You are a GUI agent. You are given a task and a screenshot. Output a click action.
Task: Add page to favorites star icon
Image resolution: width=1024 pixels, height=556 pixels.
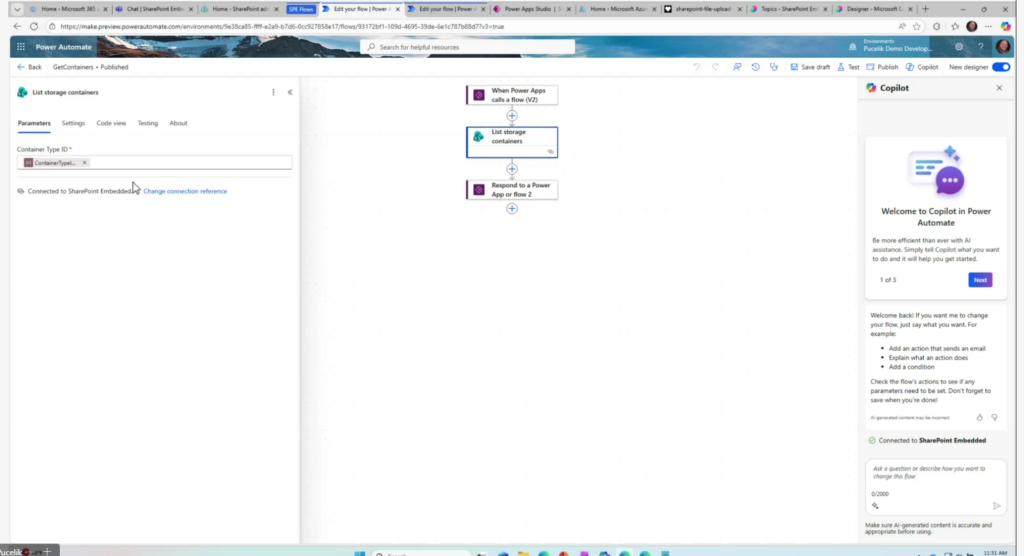pos(917,27)
